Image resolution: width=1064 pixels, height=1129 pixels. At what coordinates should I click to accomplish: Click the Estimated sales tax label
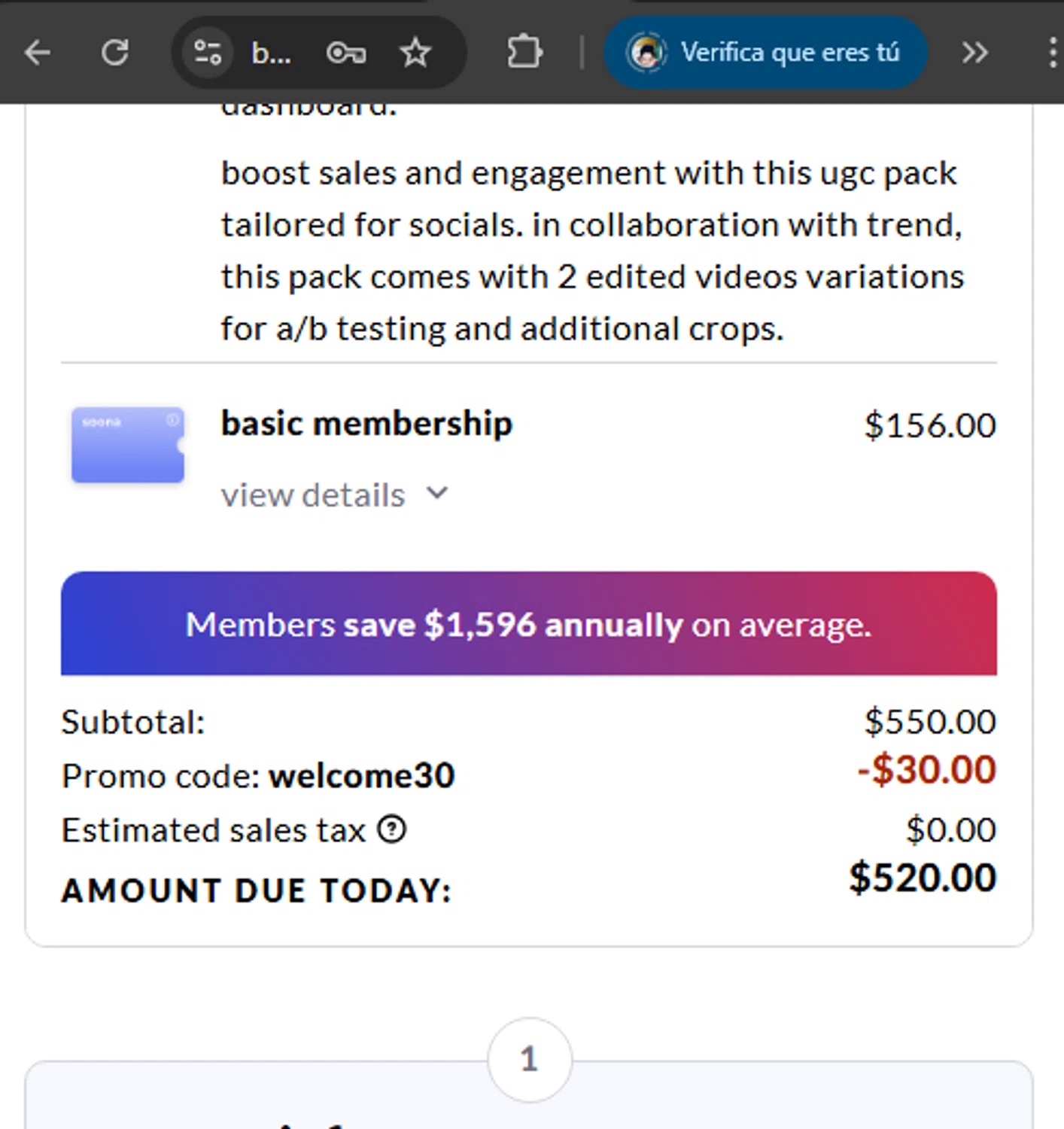pyautogui.click(x=213, y=830)
